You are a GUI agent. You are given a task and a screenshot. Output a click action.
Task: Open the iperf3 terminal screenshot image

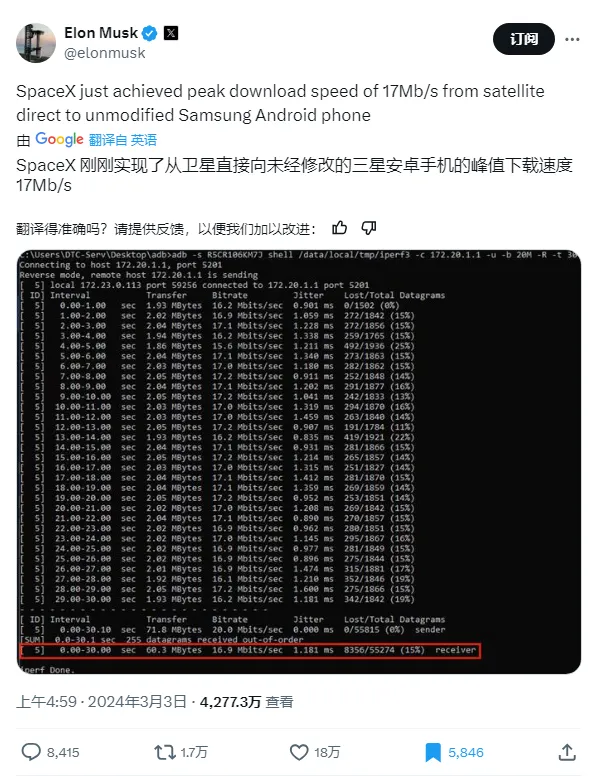pyautogui.click(x=299, y=462)
